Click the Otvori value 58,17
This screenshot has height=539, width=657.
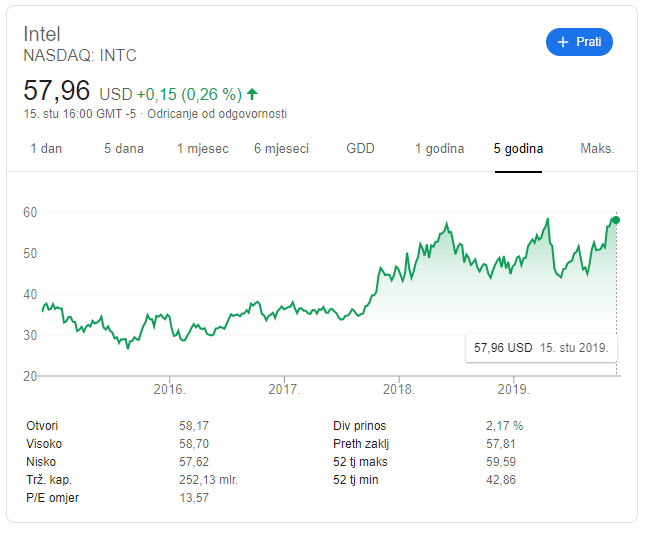point(194,426)
